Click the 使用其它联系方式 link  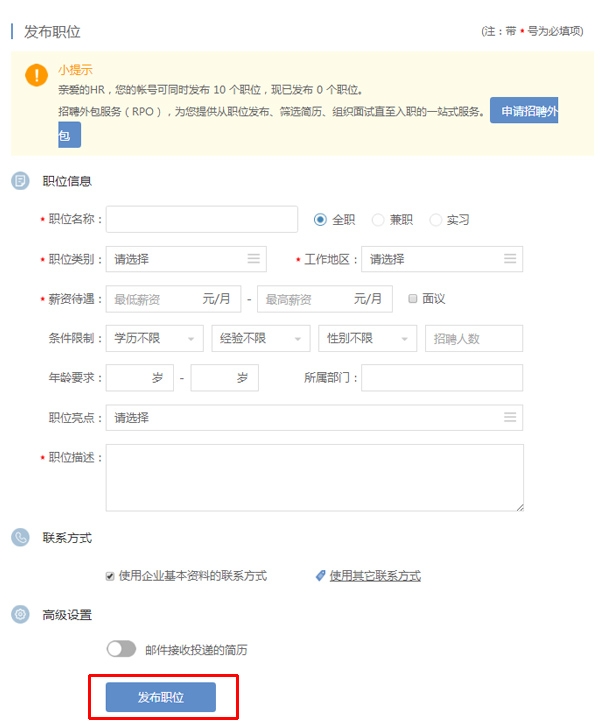click(375, 576)
